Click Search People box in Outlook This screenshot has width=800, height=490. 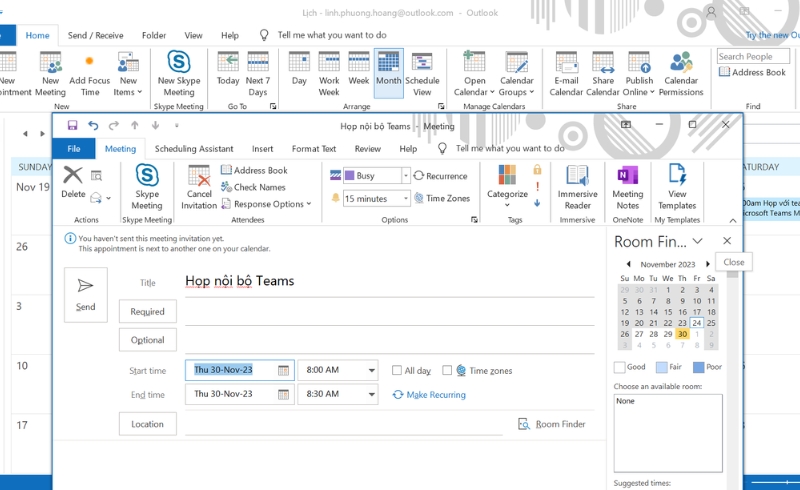753,56
